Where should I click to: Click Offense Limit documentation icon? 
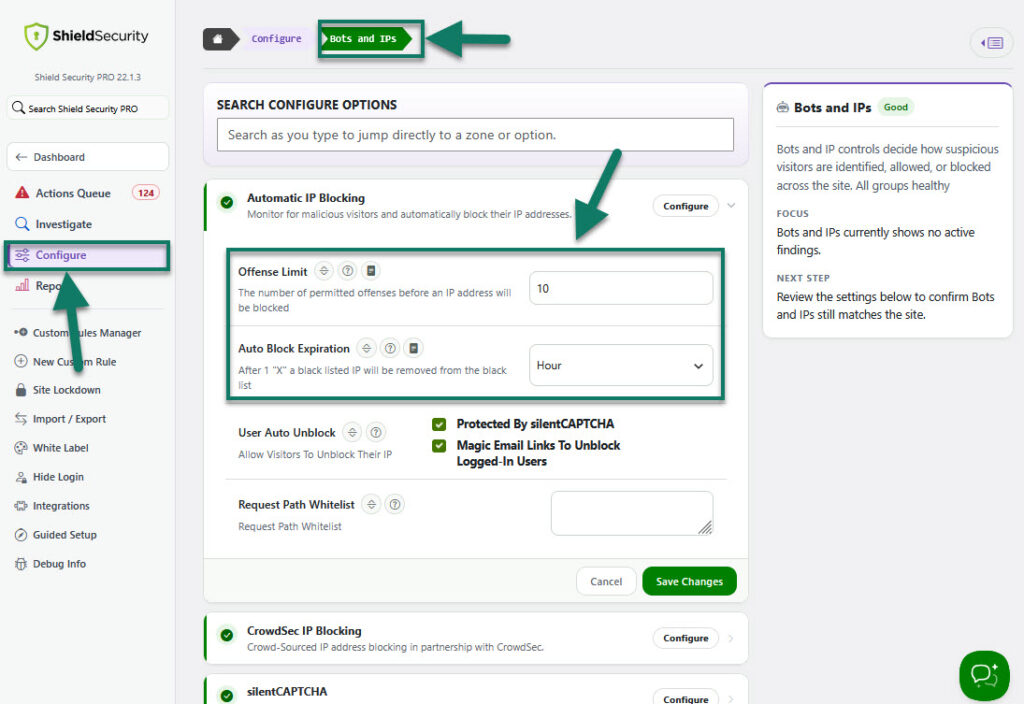coord(371,270)
